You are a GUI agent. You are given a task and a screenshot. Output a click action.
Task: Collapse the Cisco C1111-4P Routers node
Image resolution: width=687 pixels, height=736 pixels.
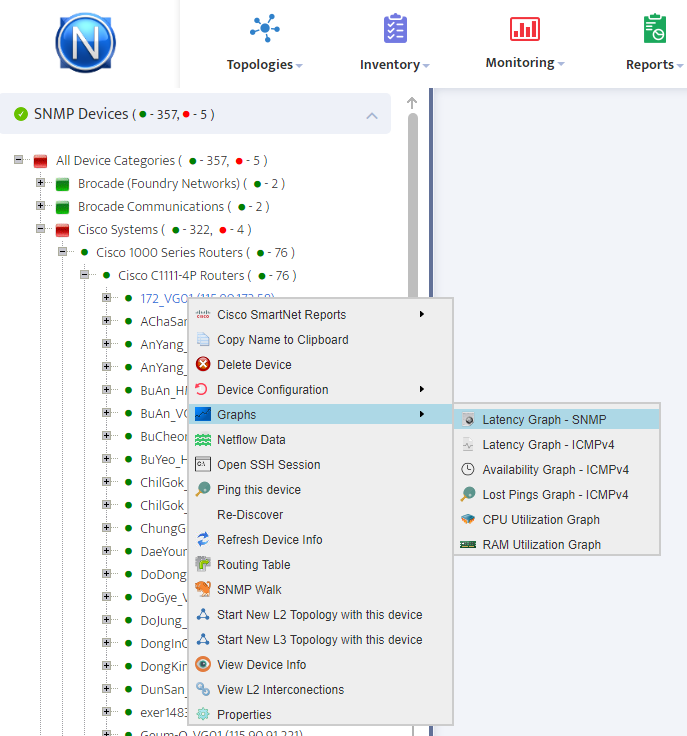[84, 275]
